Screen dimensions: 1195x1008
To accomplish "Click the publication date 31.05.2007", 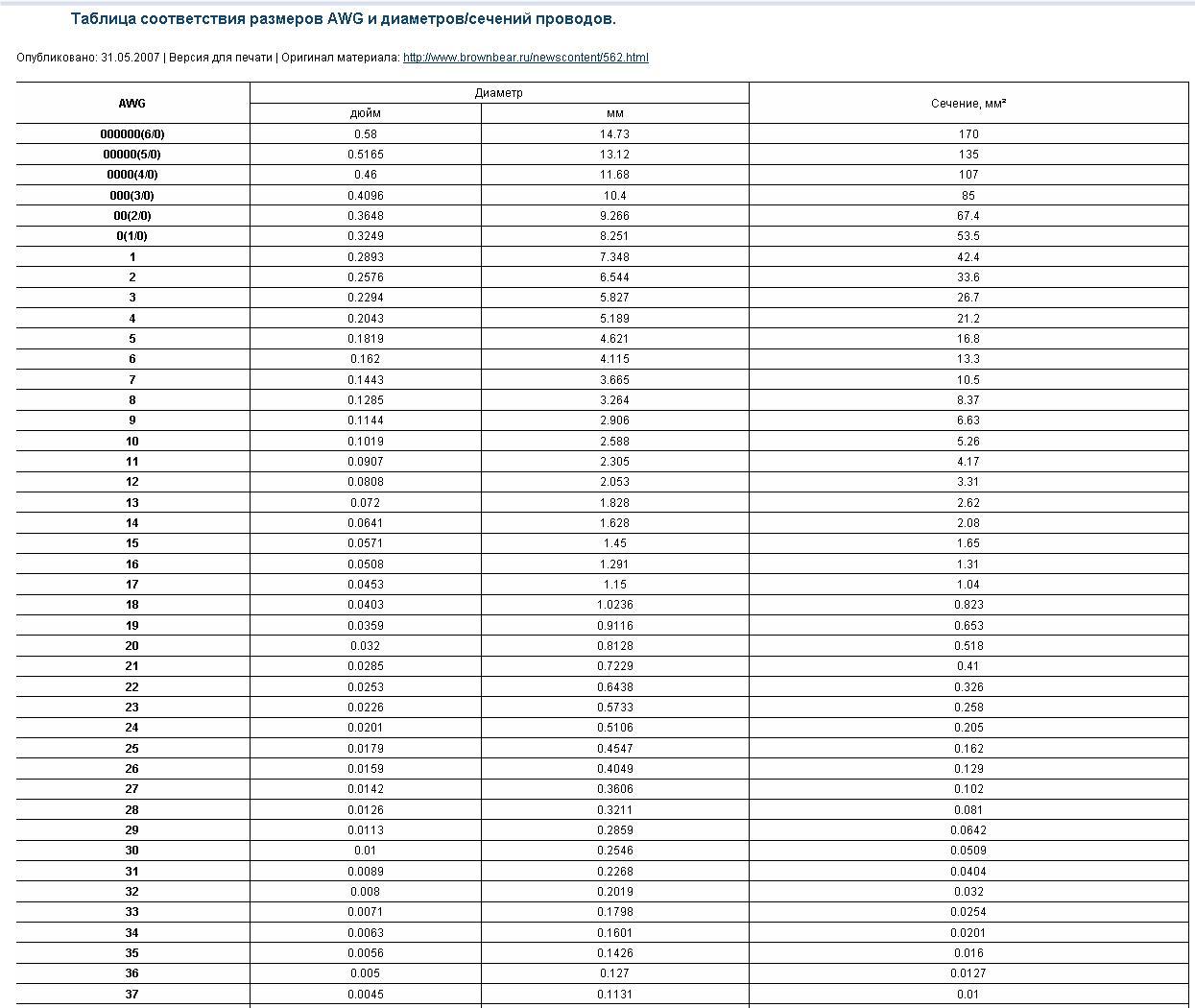I will 130,58.
